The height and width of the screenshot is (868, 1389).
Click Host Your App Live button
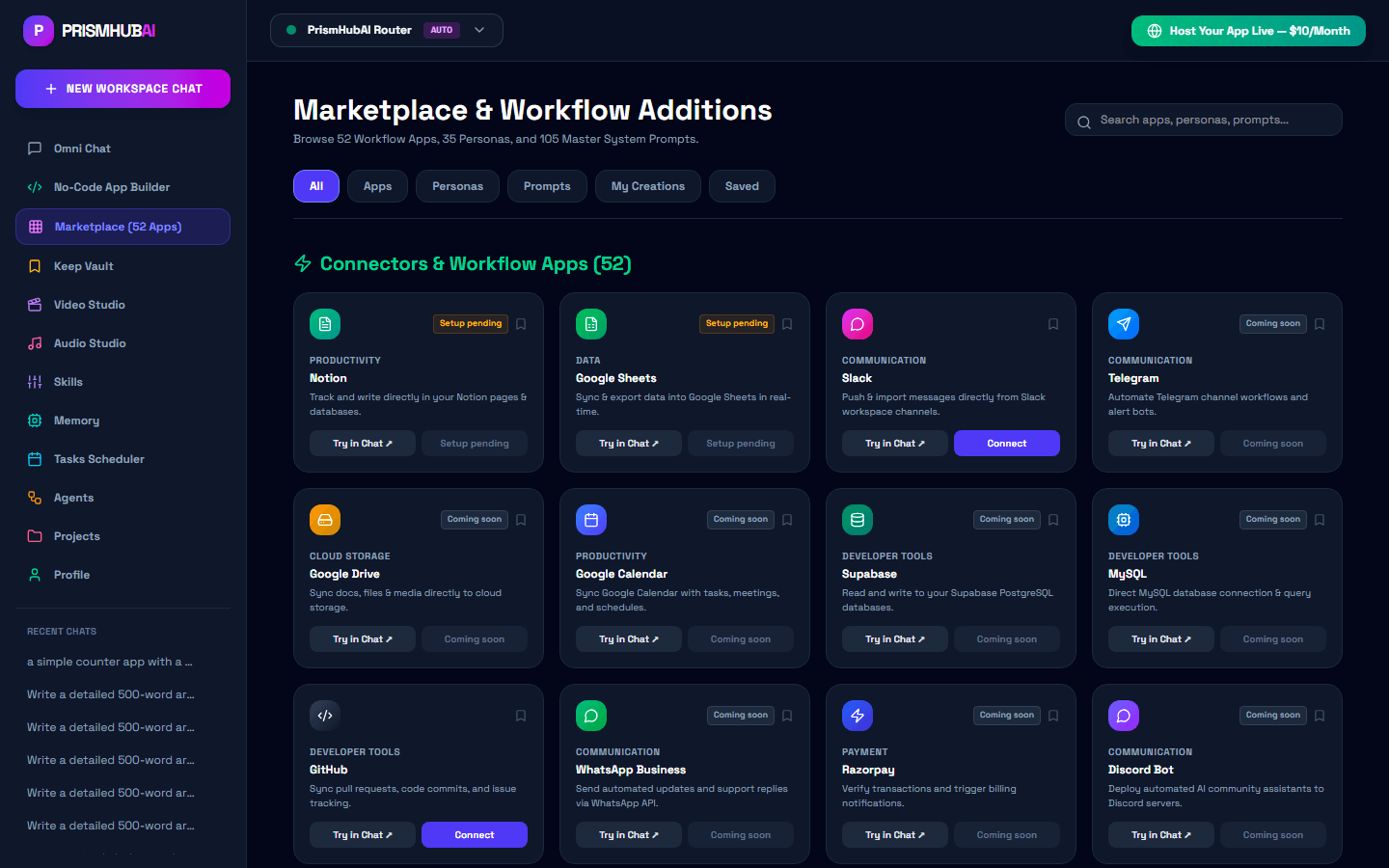click(x=1248, y=31)
